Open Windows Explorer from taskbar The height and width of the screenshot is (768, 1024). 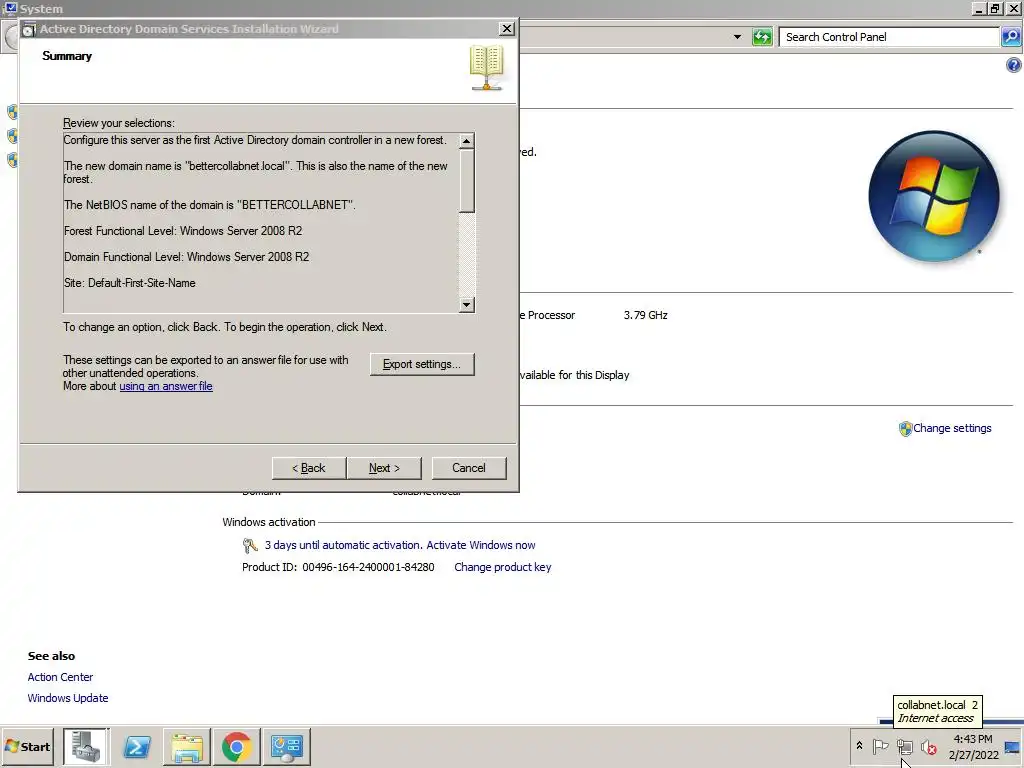(187, 746)
